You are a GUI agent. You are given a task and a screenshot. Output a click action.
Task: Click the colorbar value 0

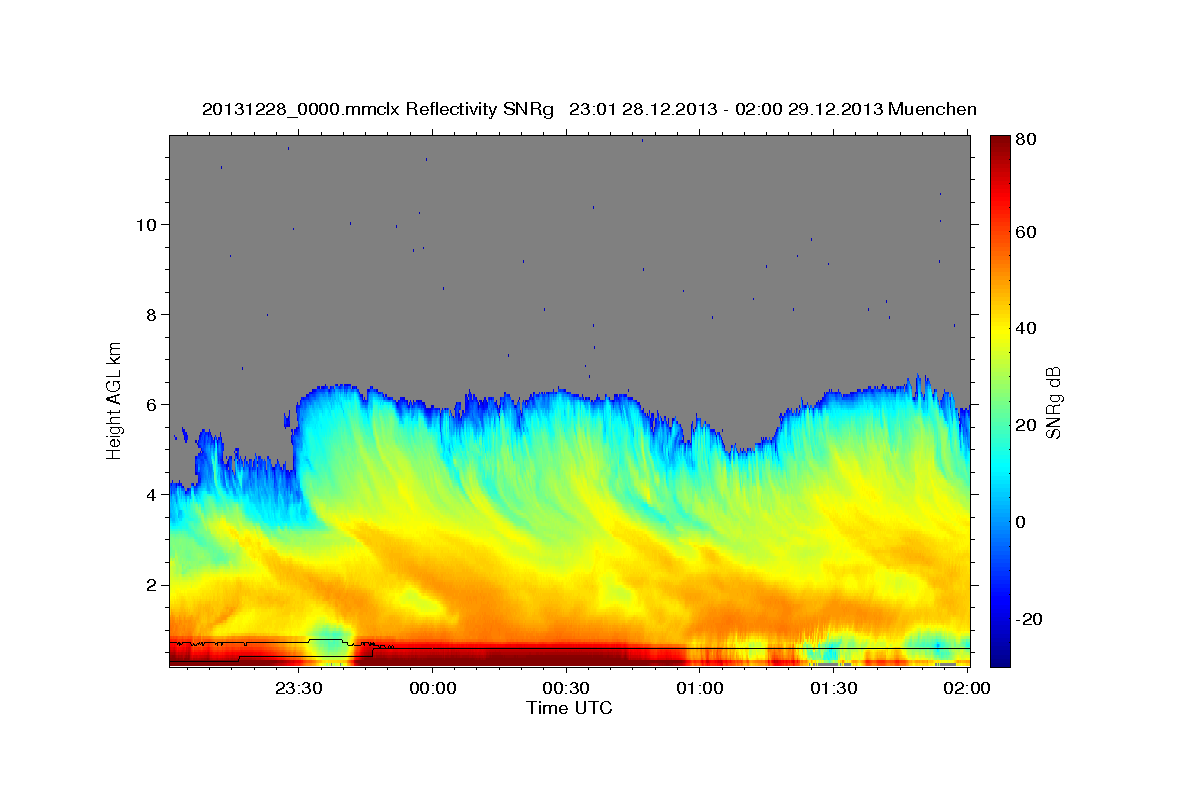[1021, 522]
